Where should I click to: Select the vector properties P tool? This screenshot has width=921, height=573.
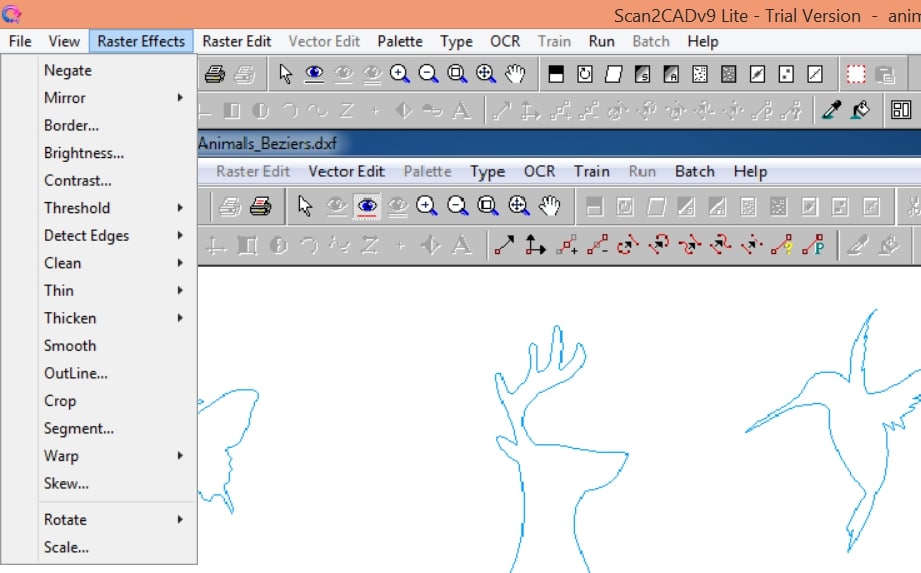point(814,245)
